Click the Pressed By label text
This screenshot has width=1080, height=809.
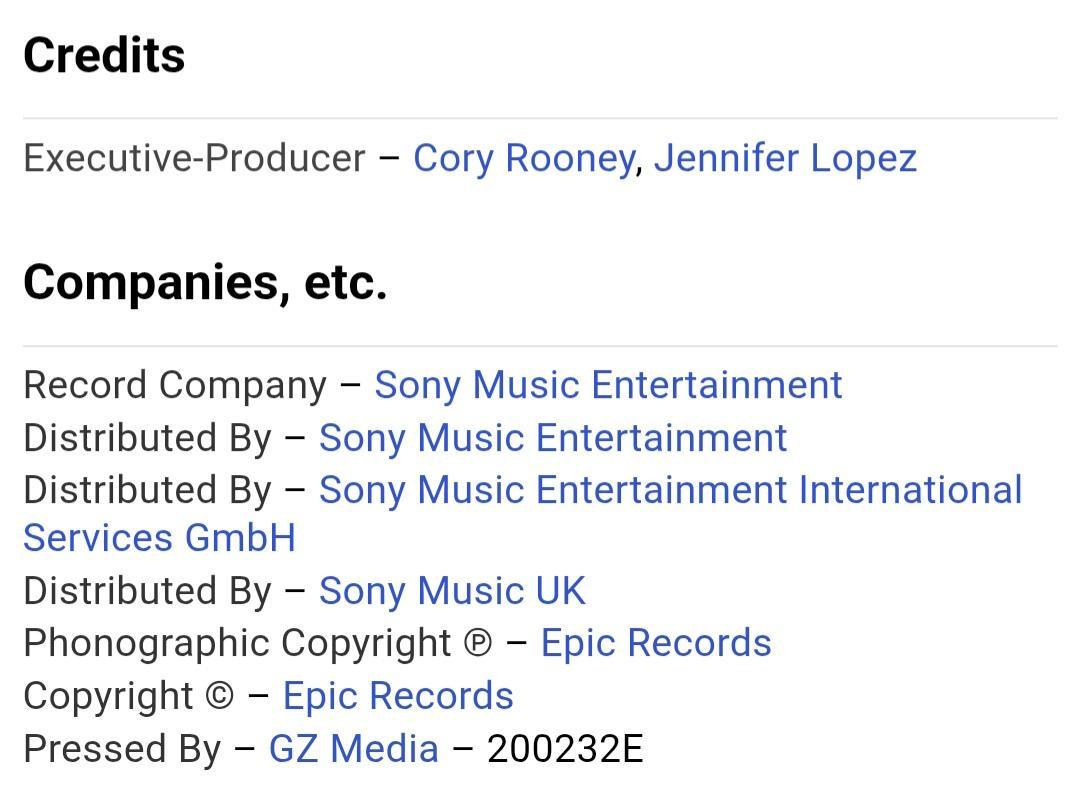[122, 749]
